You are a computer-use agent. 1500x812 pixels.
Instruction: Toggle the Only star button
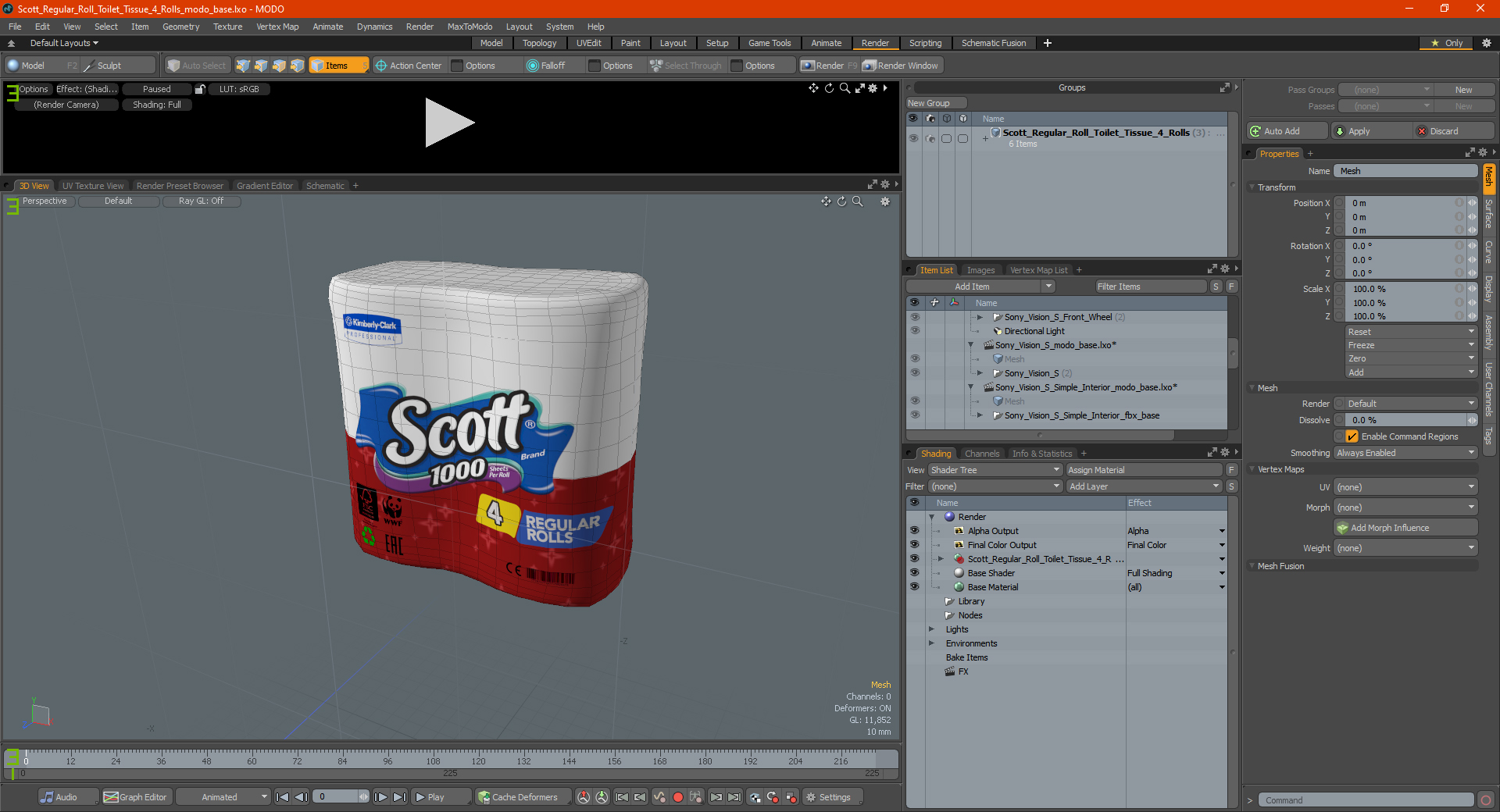click(1447, 43)
